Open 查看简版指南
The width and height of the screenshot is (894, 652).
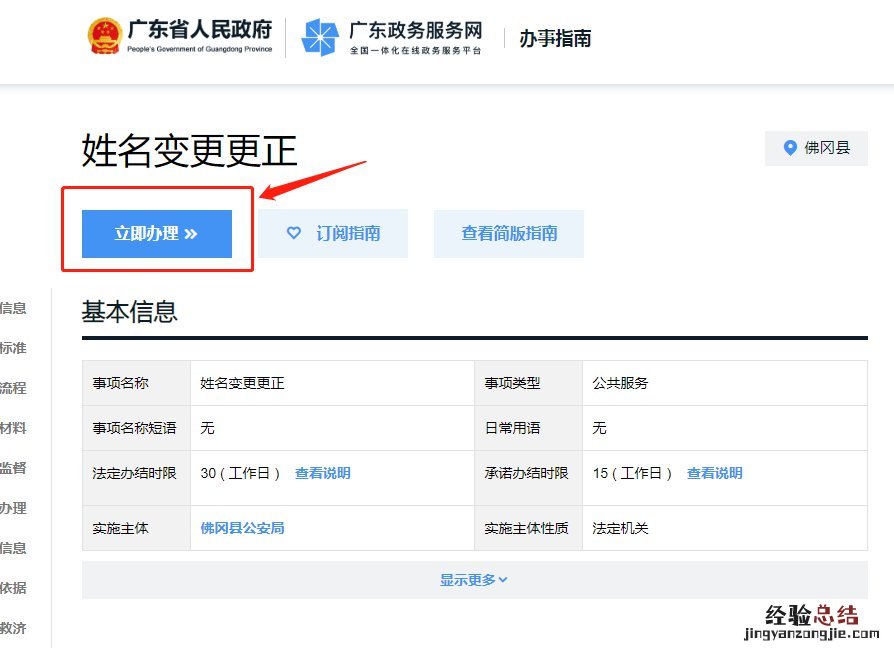click(509, 234)
